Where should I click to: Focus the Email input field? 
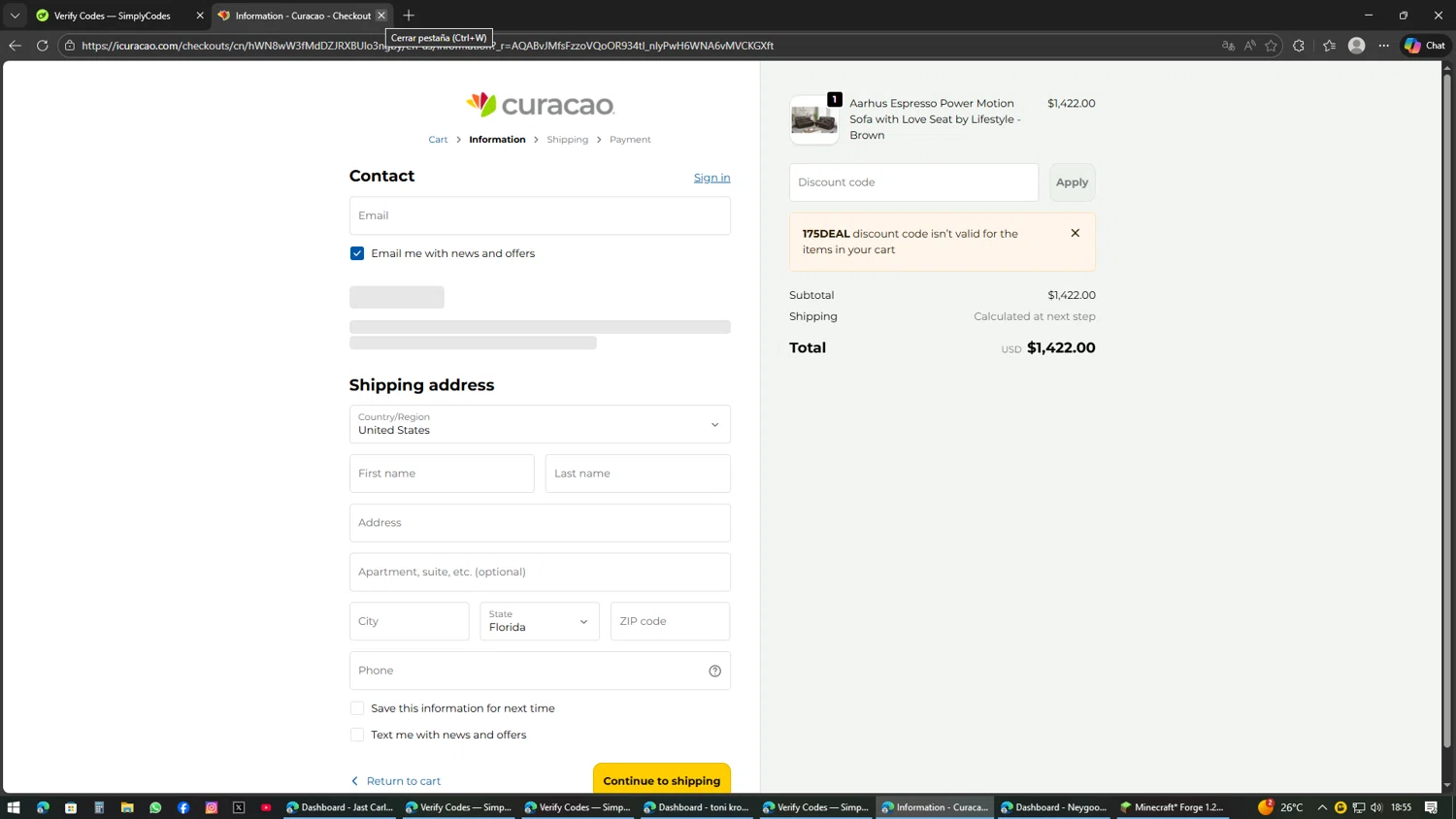pos(540,215)
